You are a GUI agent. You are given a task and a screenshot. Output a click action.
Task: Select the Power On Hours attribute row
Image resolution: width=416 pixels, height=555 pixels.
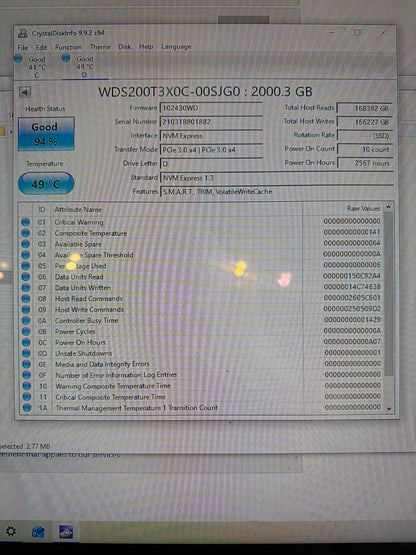[x=202, y=342]
